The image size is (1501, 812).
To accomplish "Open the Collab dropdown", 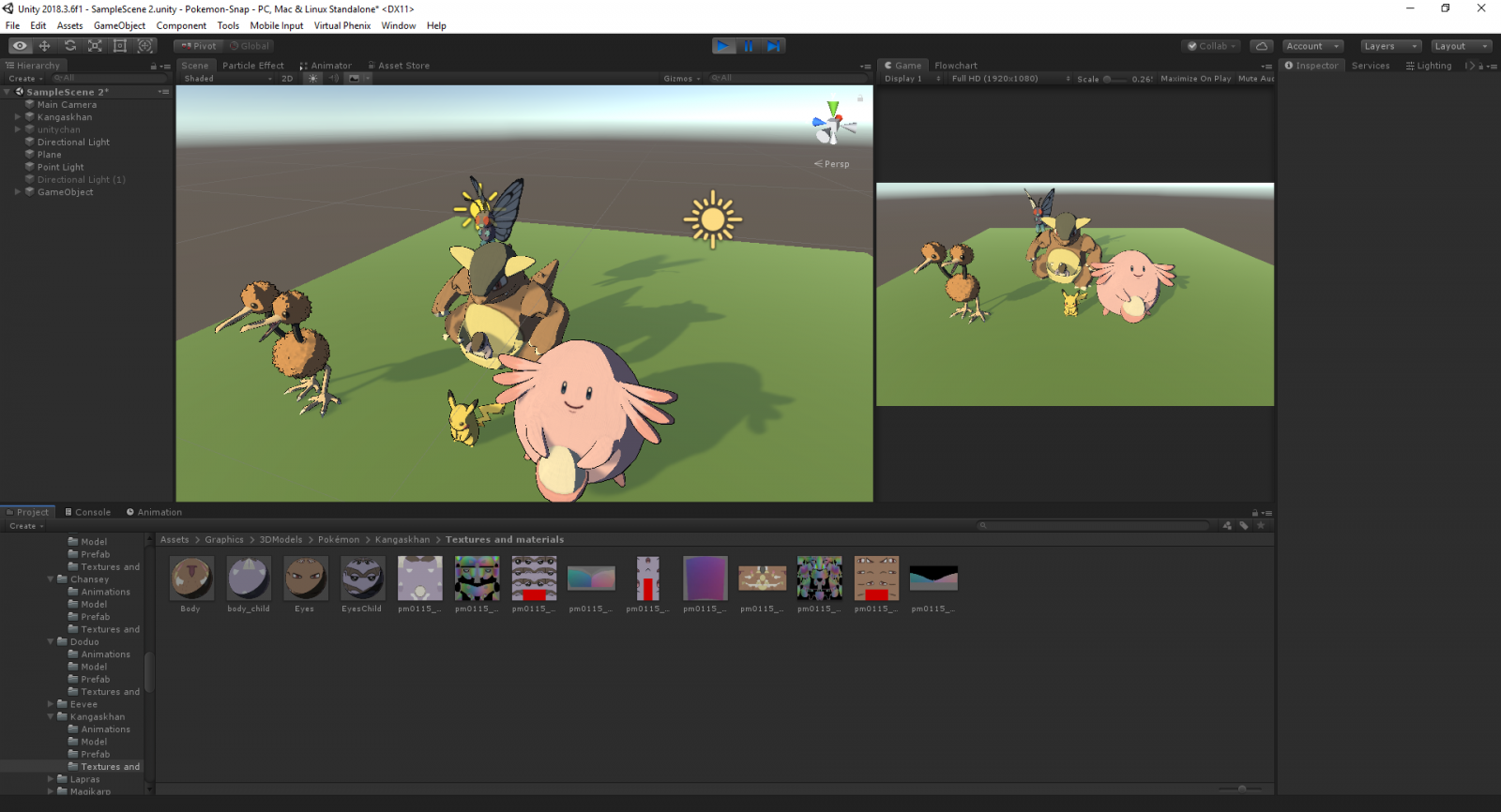I will pos(1212,46).
